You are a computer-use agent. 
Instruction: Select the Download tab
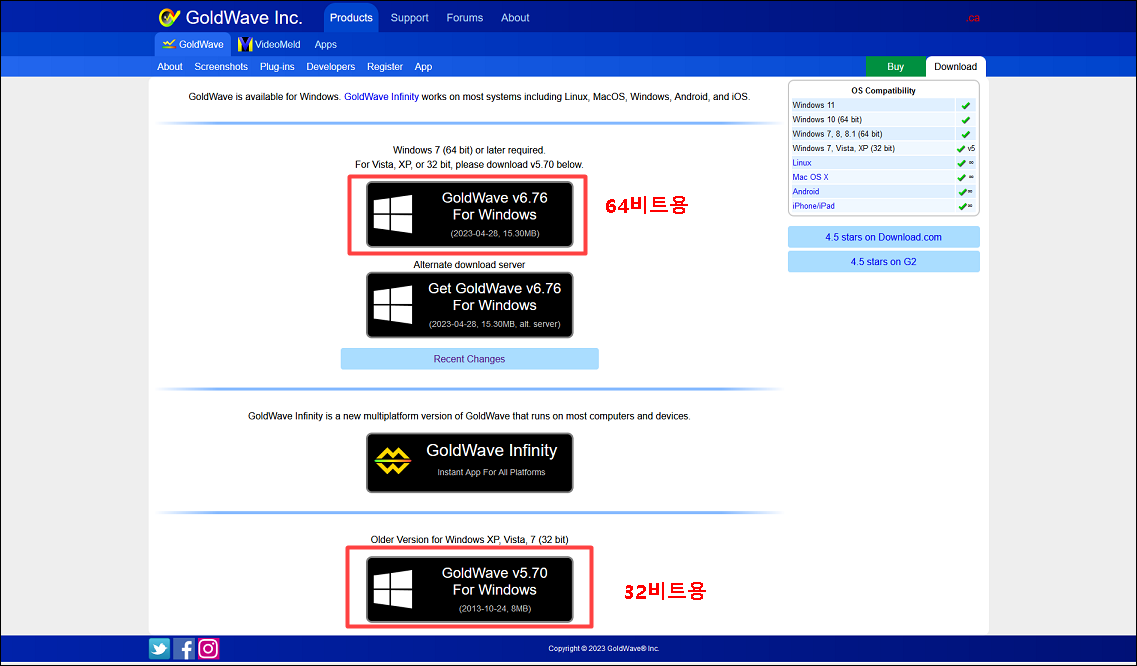coord(956,67)
